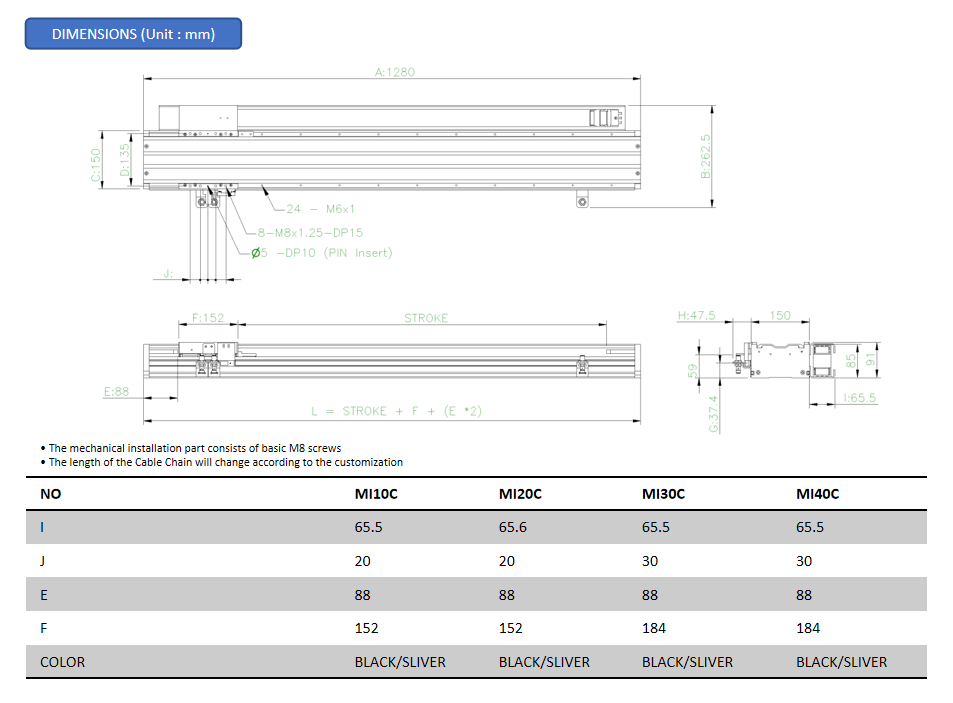Select the E:88 dimension label
Viewport: 953px width, 703px height.
click(x=116, y=392)
